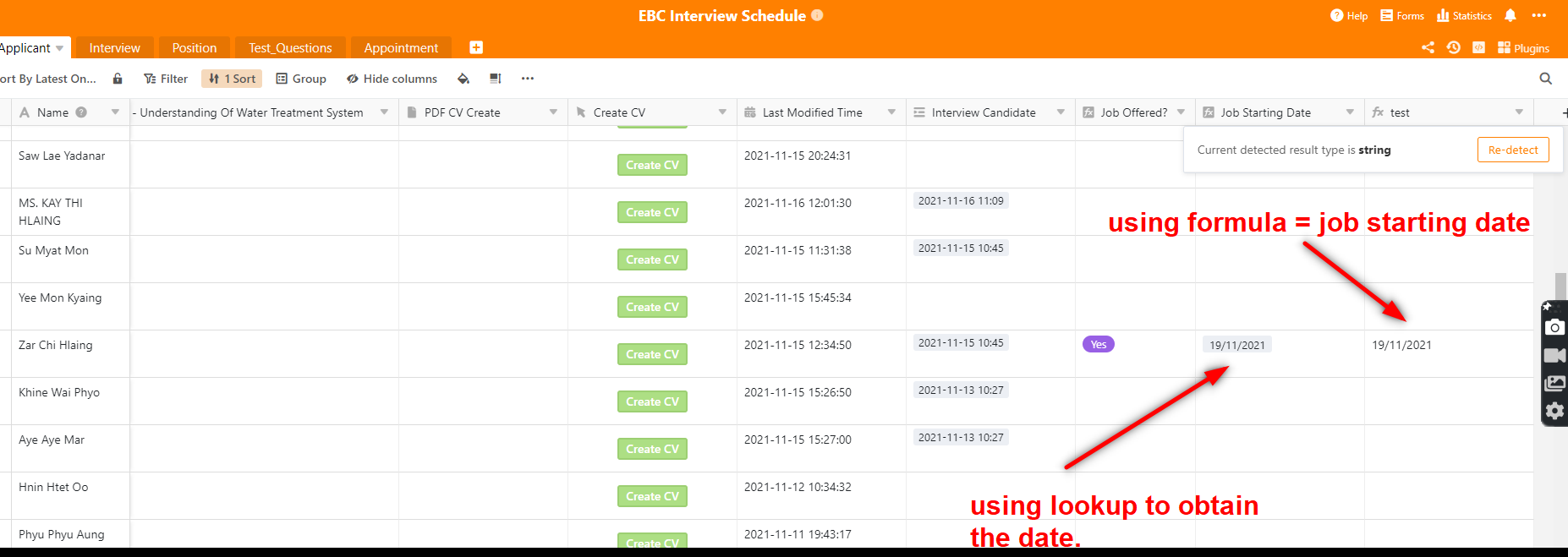Image resolution: width=1568 pixels, height=557 pixels.
Task: Click the vertical scrollbar thumb
Action: pos(1560,286)
